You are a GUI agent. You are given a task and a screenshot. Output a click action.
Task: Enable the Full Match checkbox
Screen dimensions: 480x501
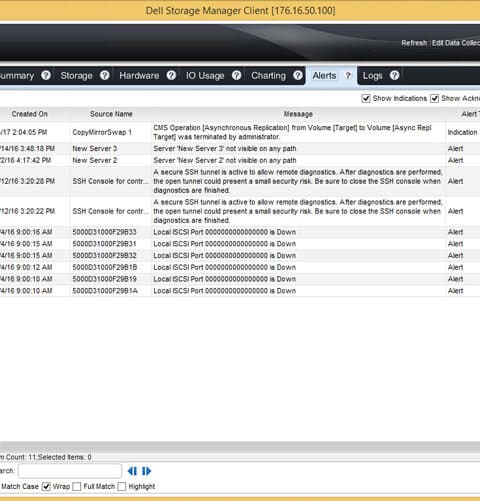tap(77, 486)
